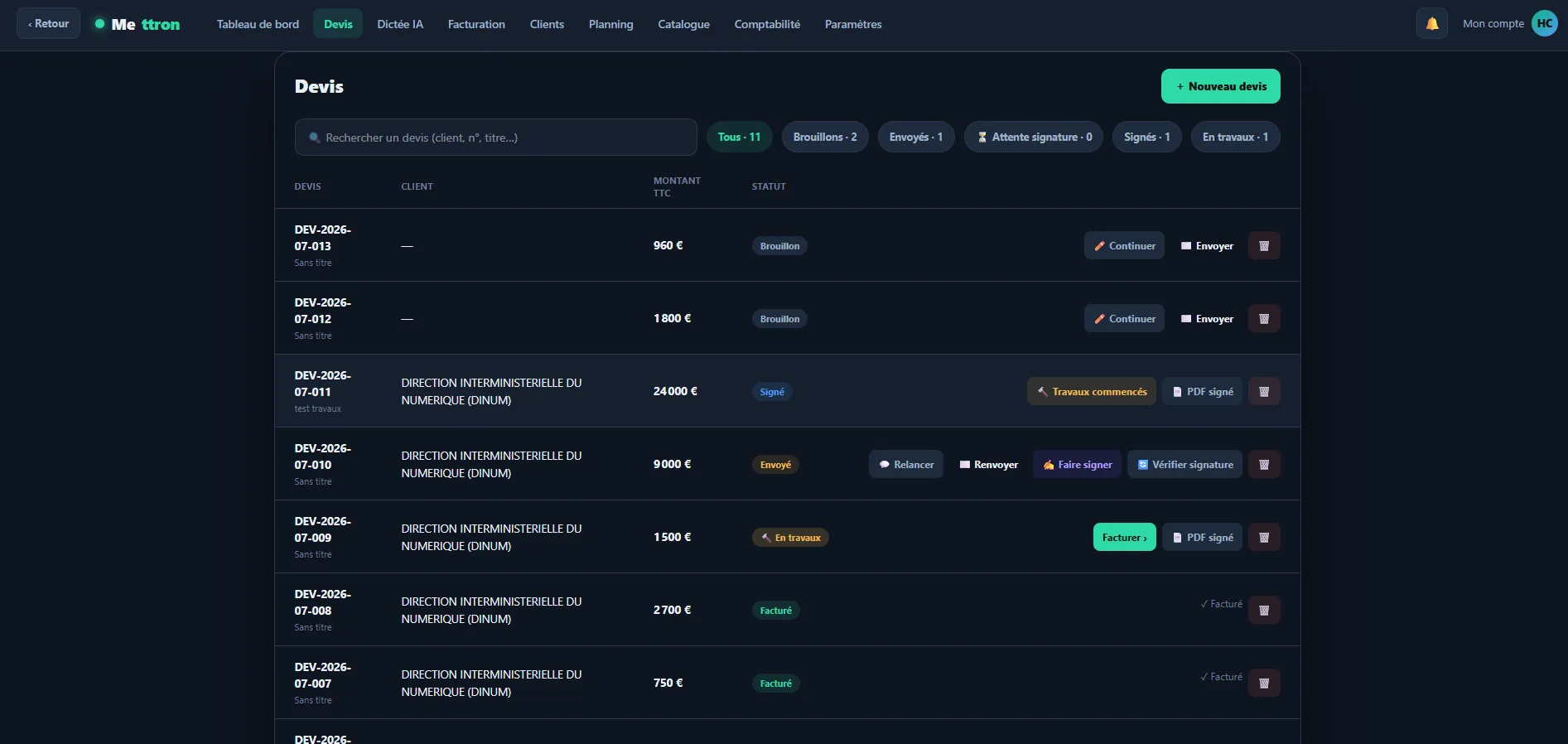Screen dimensions: 1568x744
Task: Filter quotes by Tous · 11
Action: 739,137
